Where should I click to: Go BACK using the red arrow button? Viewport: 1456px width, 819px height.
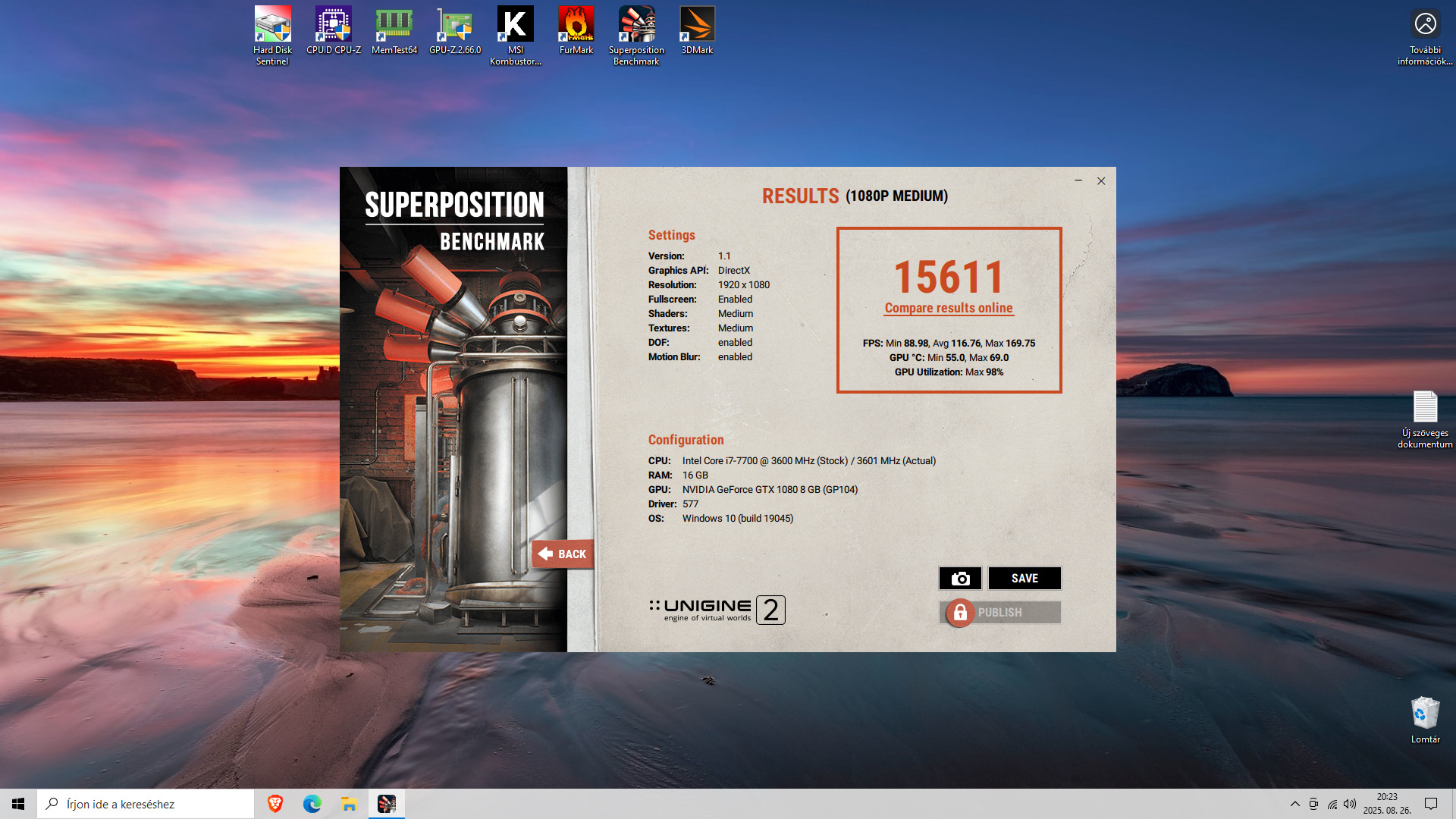tap(563, 554)
